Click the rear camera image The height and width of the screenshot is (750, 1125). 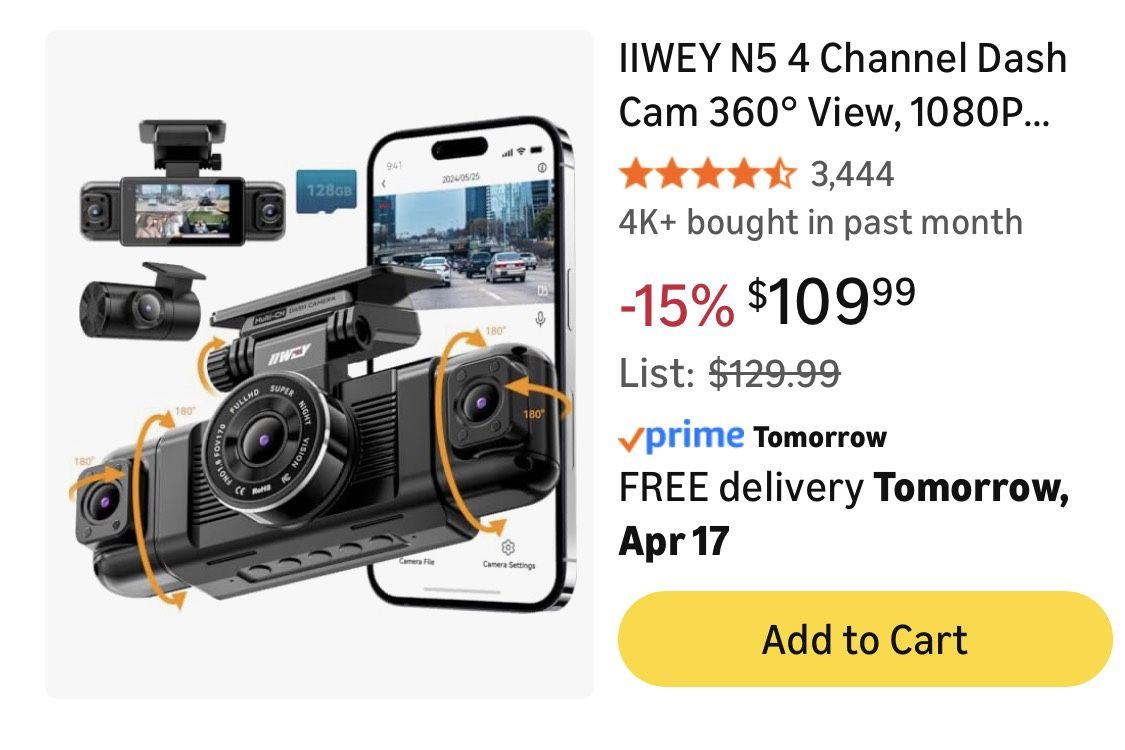pyautogui.click(x=142, y=302)
